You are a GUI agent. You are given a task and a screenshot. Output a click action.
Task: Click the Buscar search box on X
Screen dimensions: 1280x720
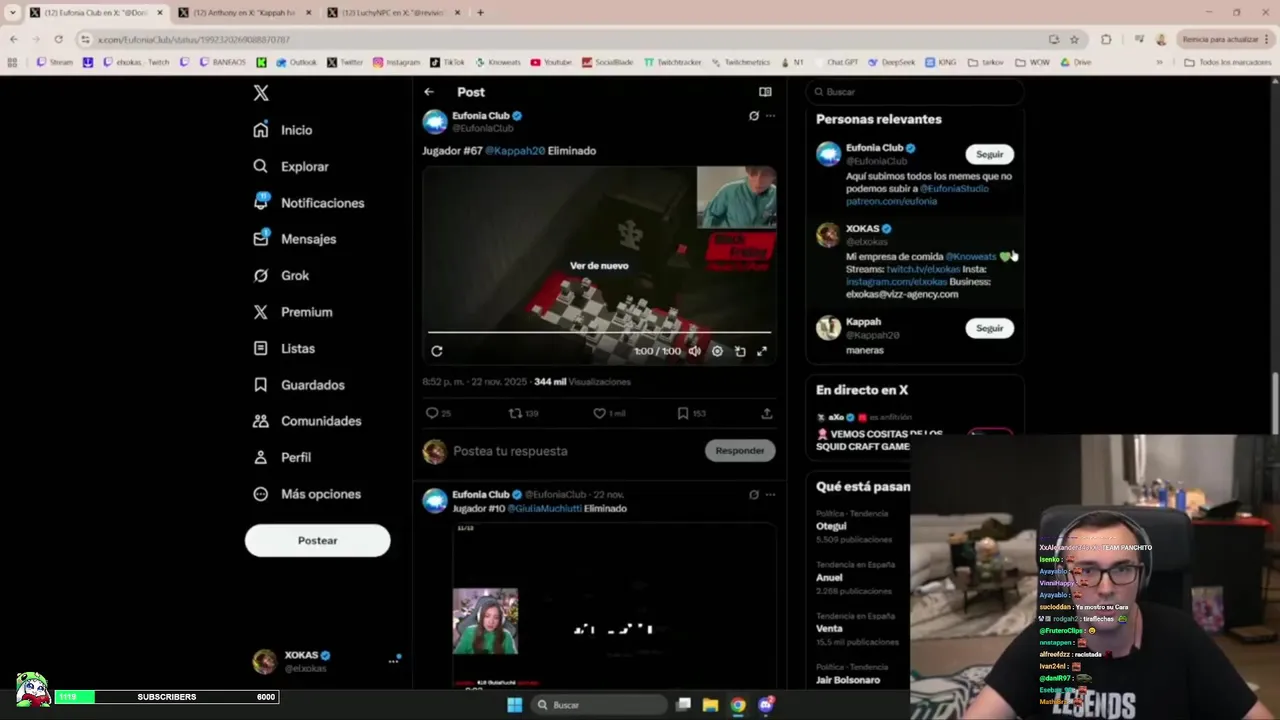[x=914, y=92]
